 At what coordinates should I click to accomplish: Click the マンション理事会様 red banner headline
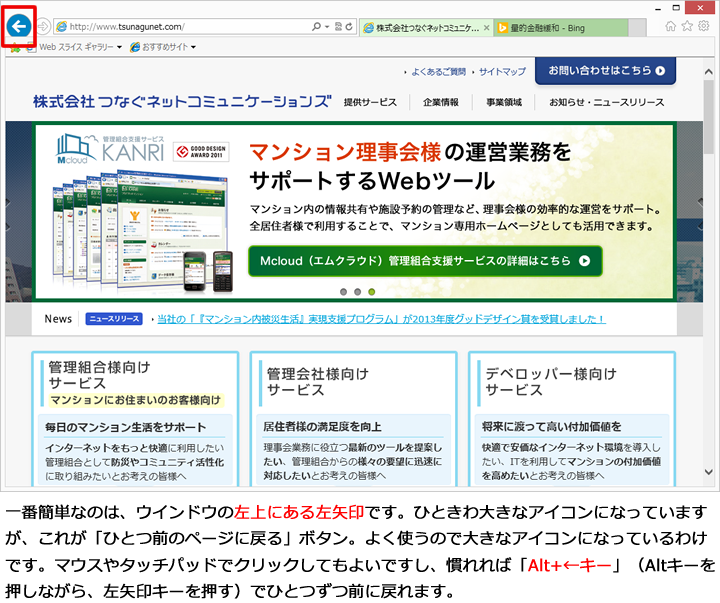tap(345, 152)
